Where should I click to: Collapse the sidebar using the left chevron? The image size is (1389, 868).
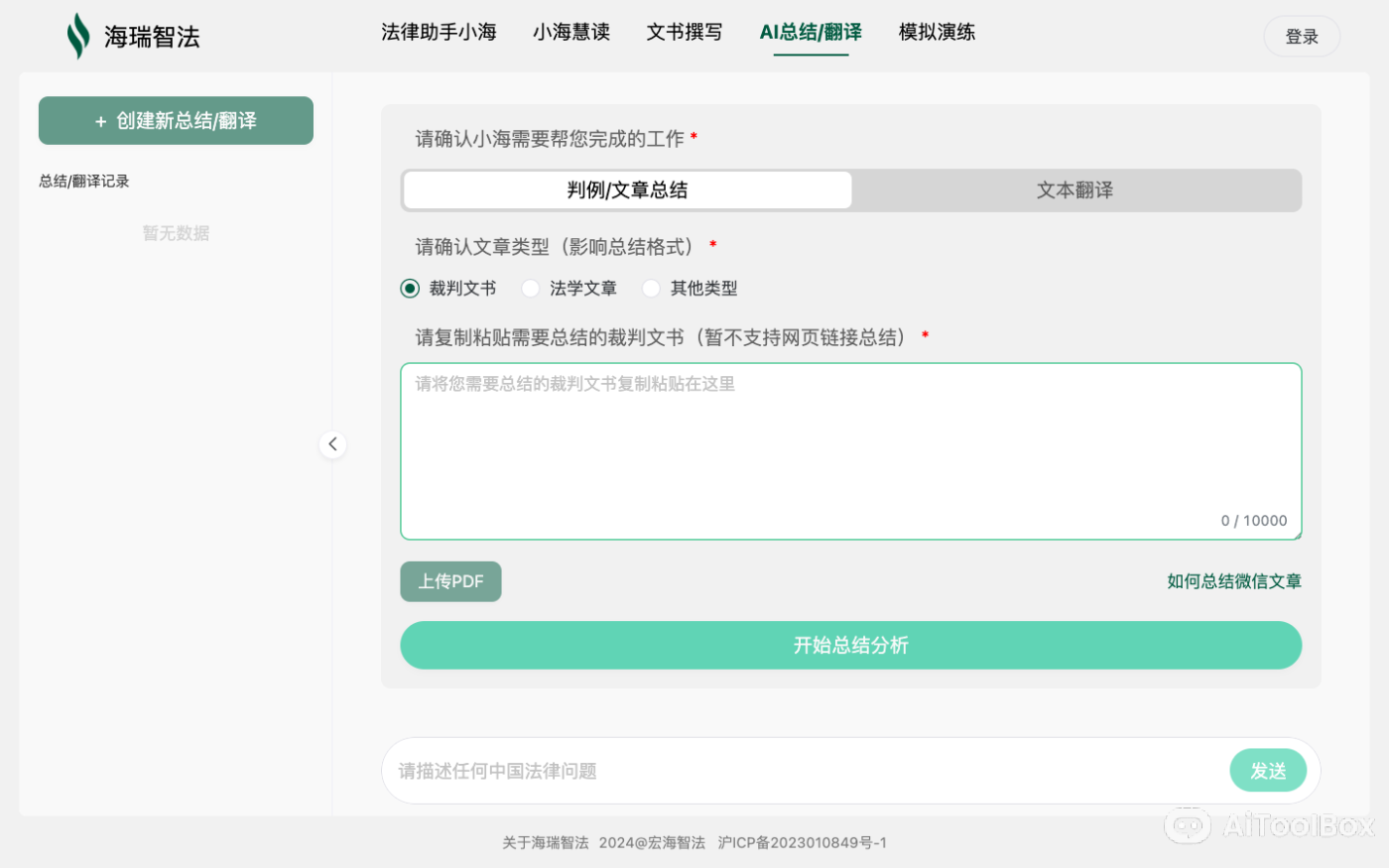pyautogui.click(x=332, y=443)
